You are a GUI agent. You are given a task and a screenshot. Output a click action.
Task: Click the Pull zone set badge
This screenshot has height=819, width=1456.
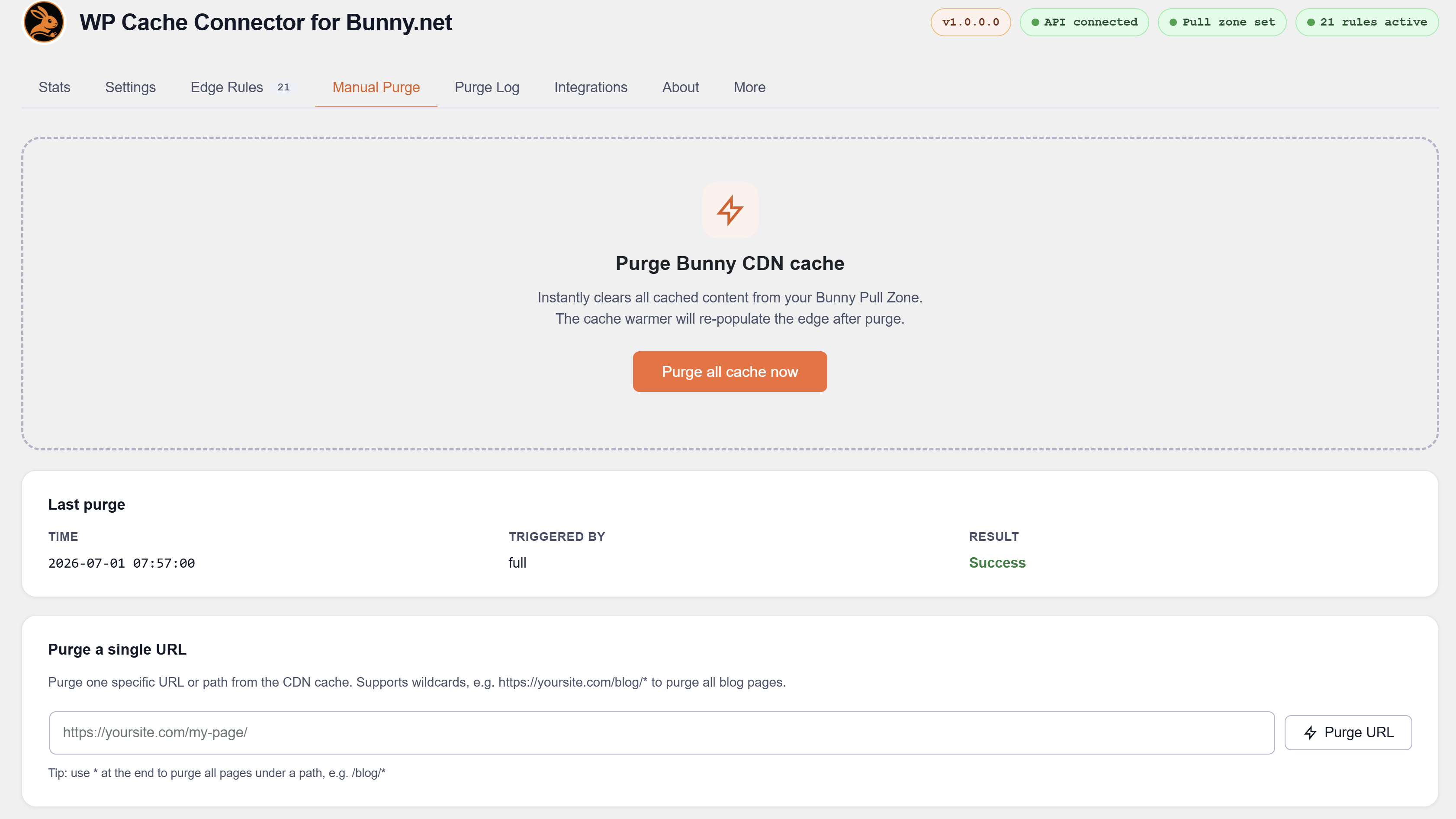(1222, 22)
